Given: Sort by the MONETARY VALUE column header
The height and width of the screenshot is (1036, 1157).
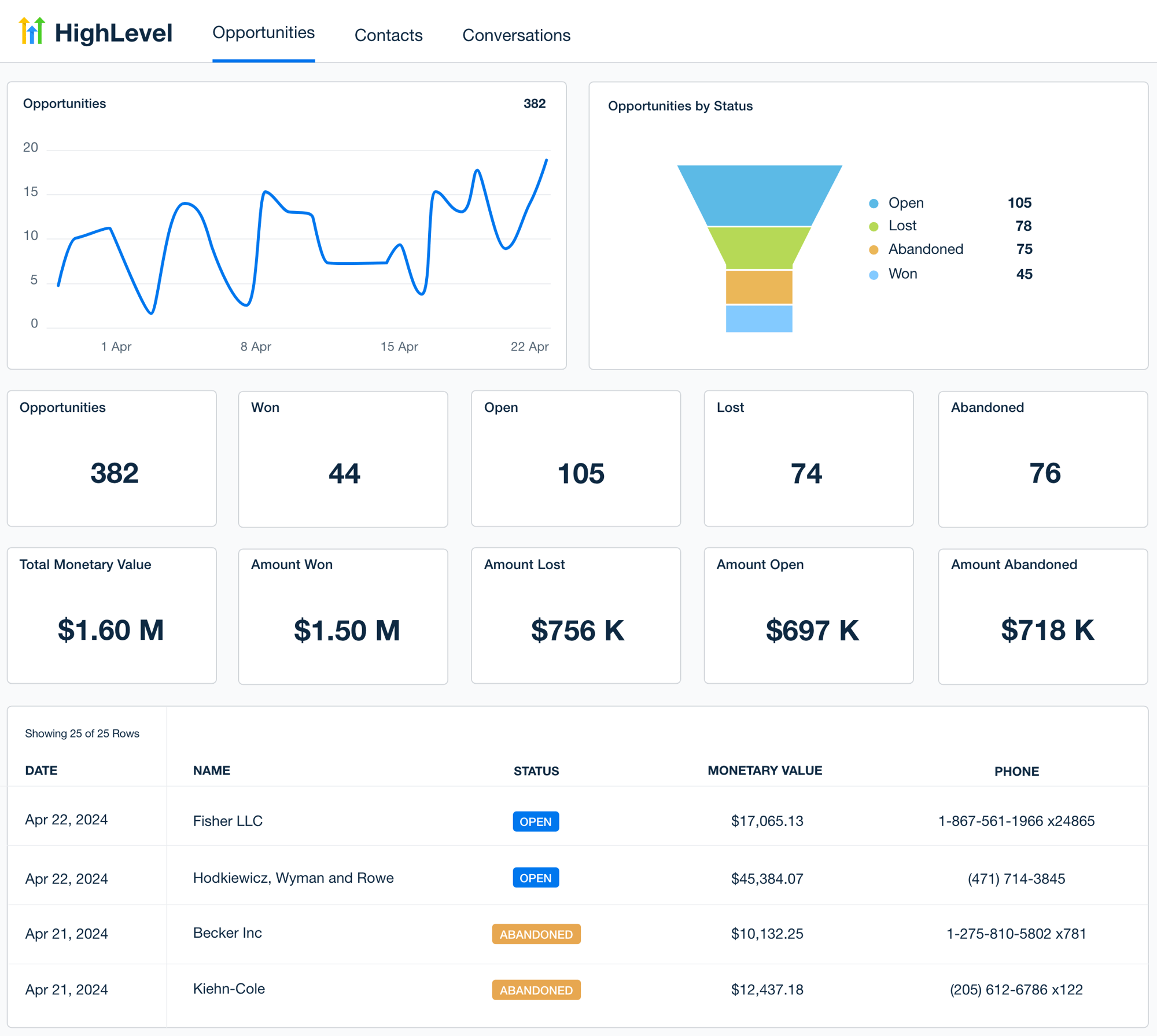Looking at the screenshot, I should [765, 770].
